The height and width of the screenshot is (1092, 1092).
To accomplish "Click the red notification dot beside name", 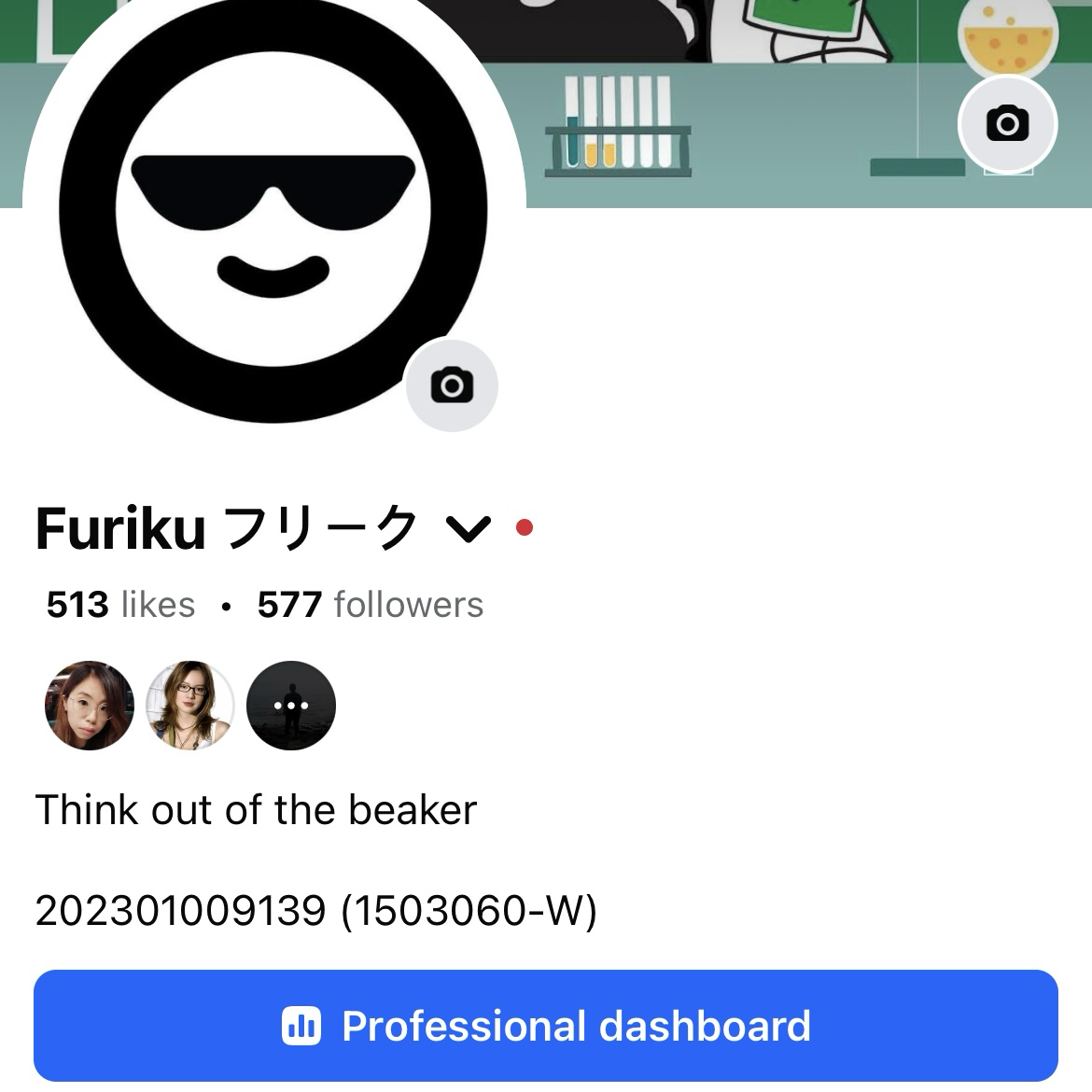I will [x=525, y=528].
